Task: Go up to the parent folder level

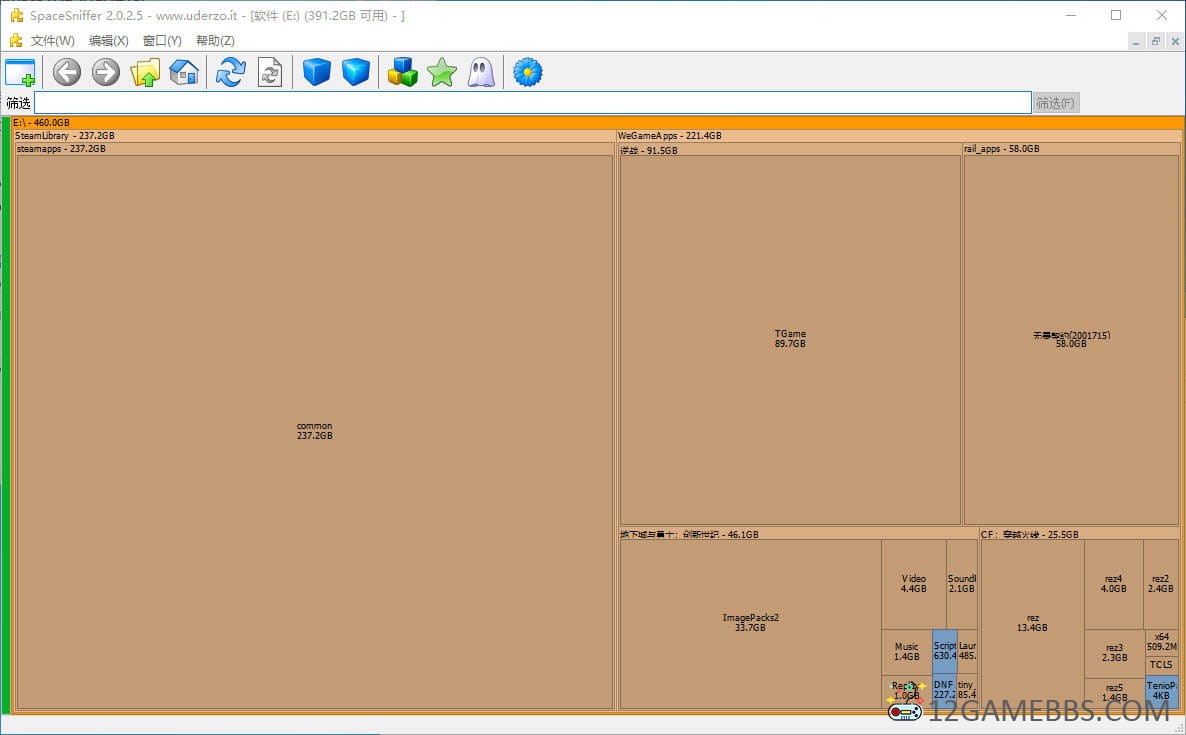Action: 145,73
